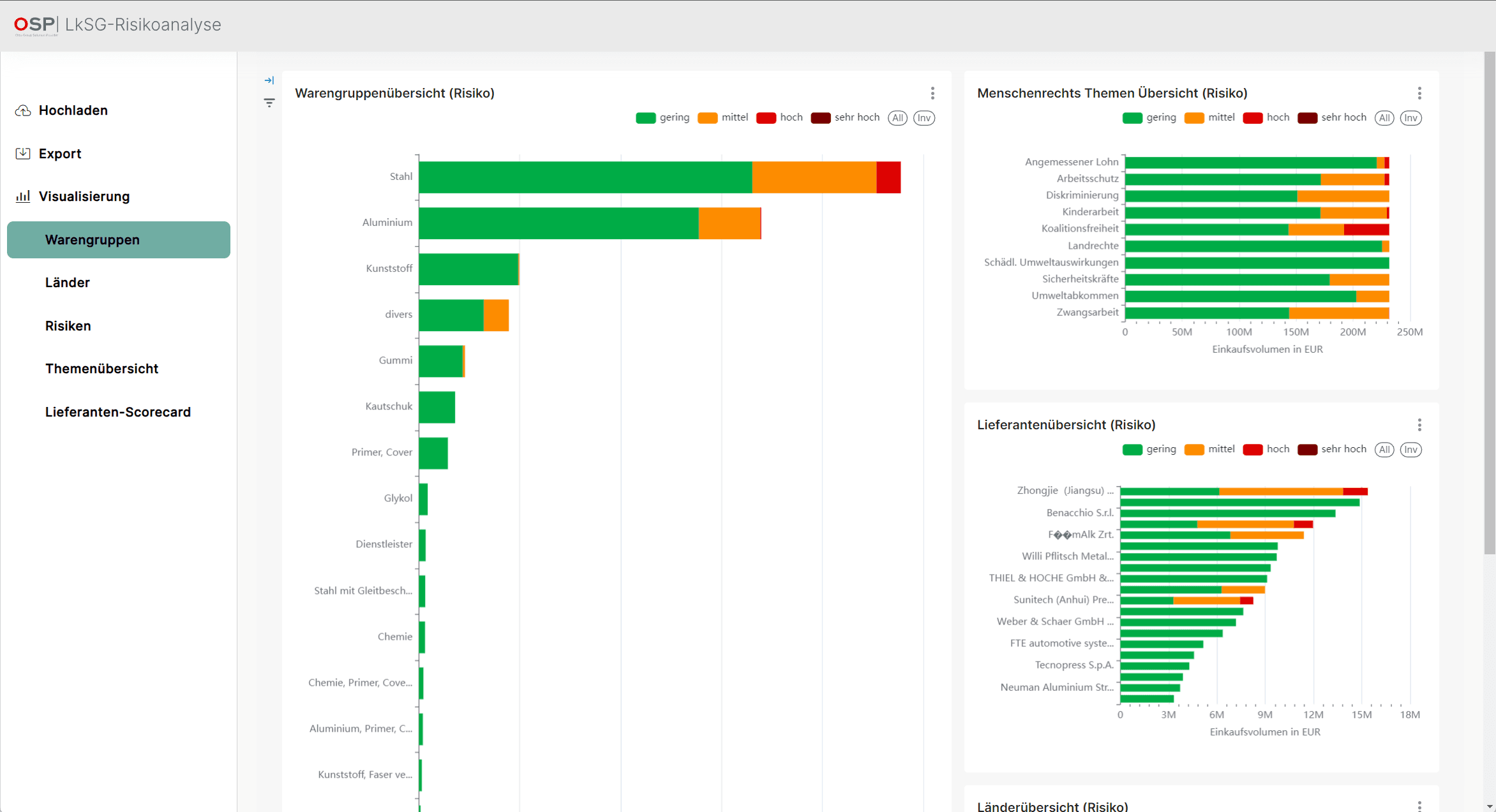This screenshot has width=1496, height=812.
Task: Toggle gering legend in Menschenrechts Themen chart
Action: click(1149, 117)
